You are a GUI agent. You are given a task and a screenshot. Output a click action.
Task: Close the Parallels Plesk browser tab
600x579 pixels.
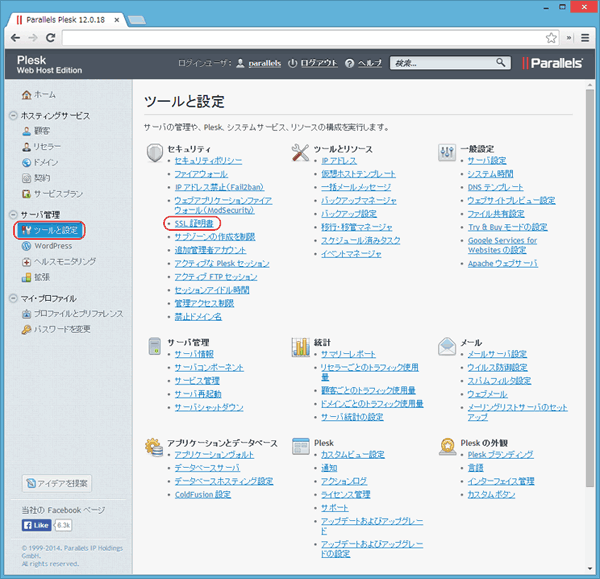pos(117,20)
